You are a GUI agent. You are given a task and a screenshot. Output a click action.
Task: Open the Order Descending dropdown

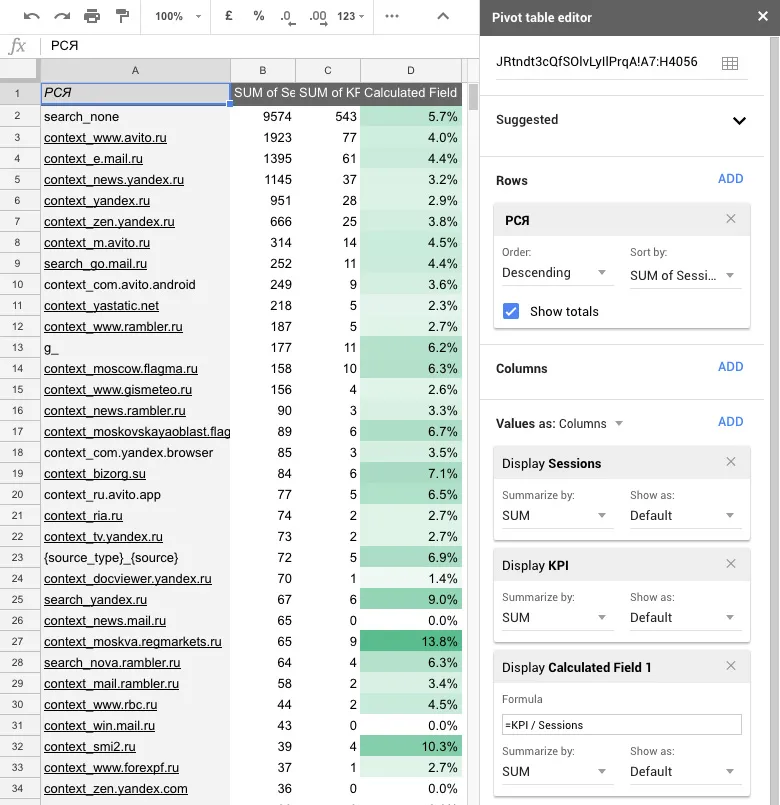(x=557, y=273)
